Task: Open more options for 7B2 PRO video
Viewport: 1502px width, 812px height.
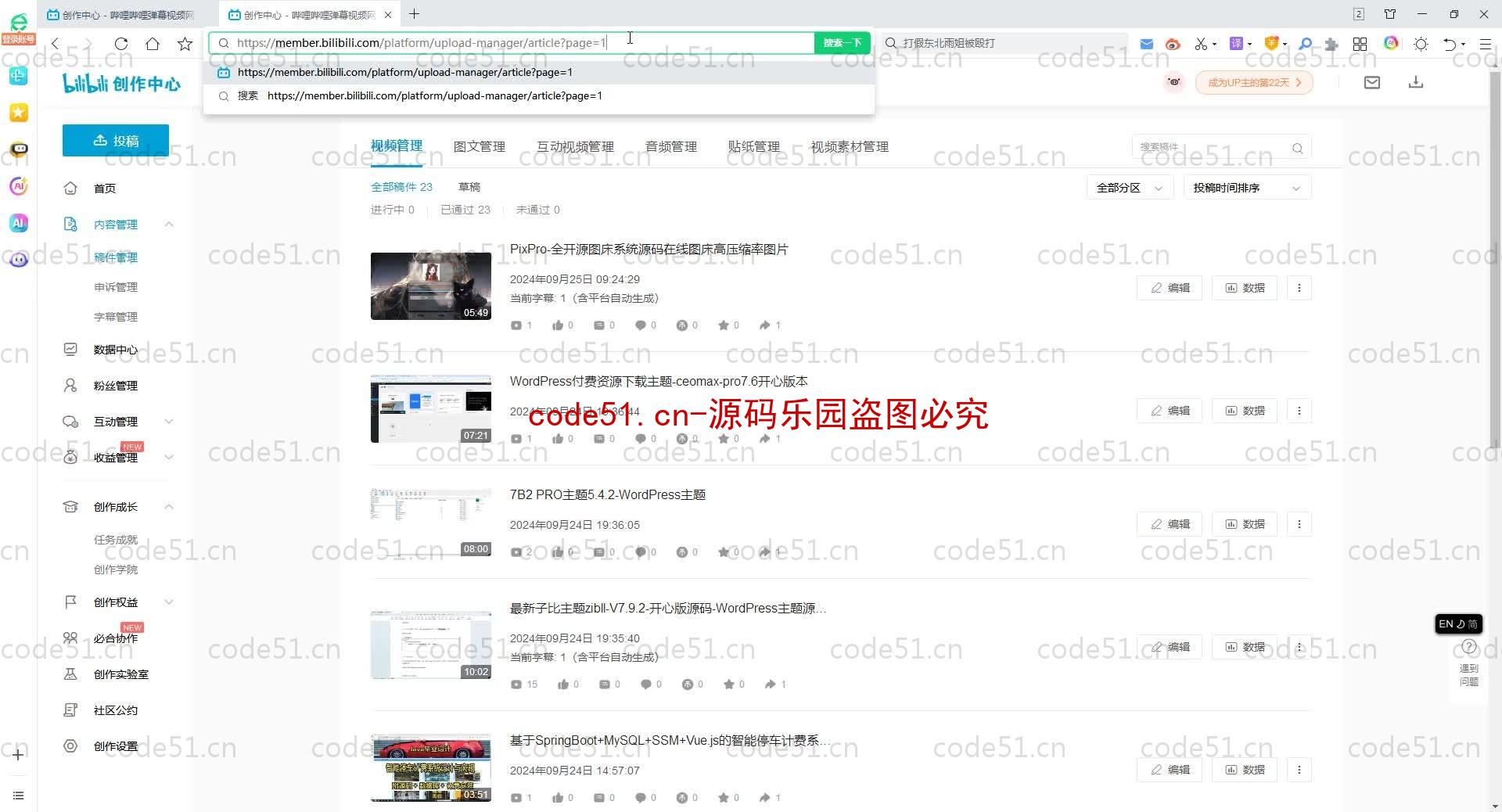Action: [1299, 524]
